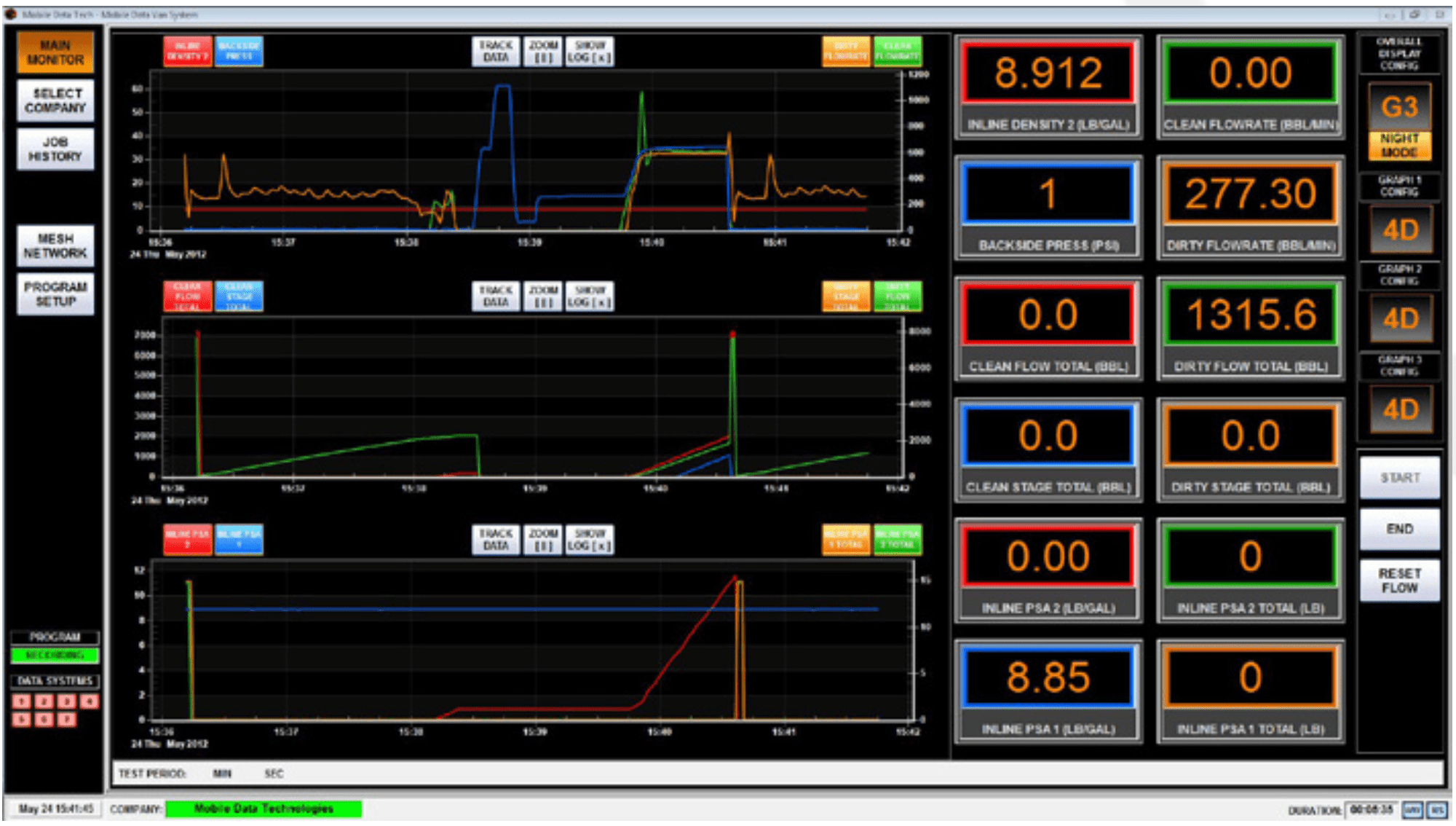Click data system indicator 2
This screenshot has width=1456, height=826.
coord(44,701)
